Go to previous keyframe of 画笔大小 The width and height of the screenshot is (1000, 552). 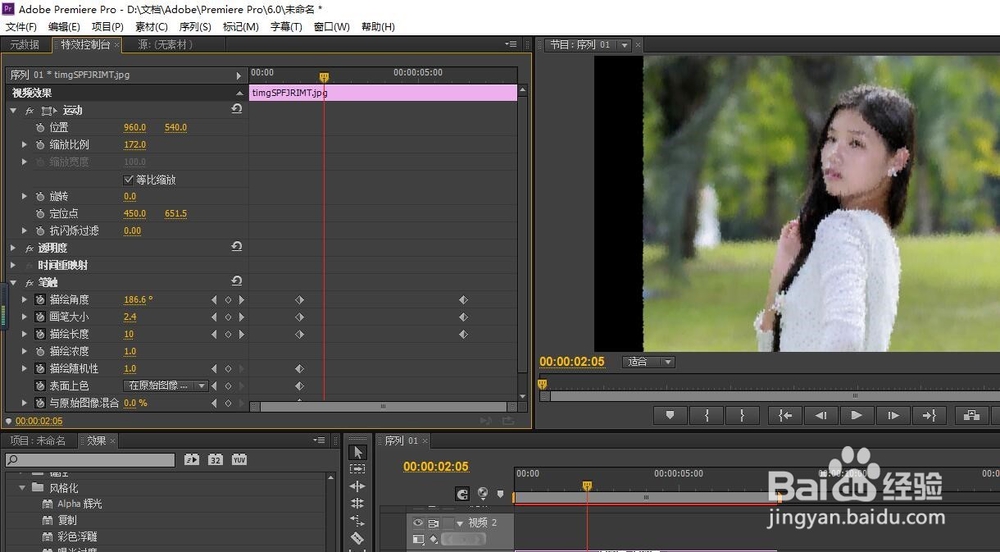pos(214,317)
